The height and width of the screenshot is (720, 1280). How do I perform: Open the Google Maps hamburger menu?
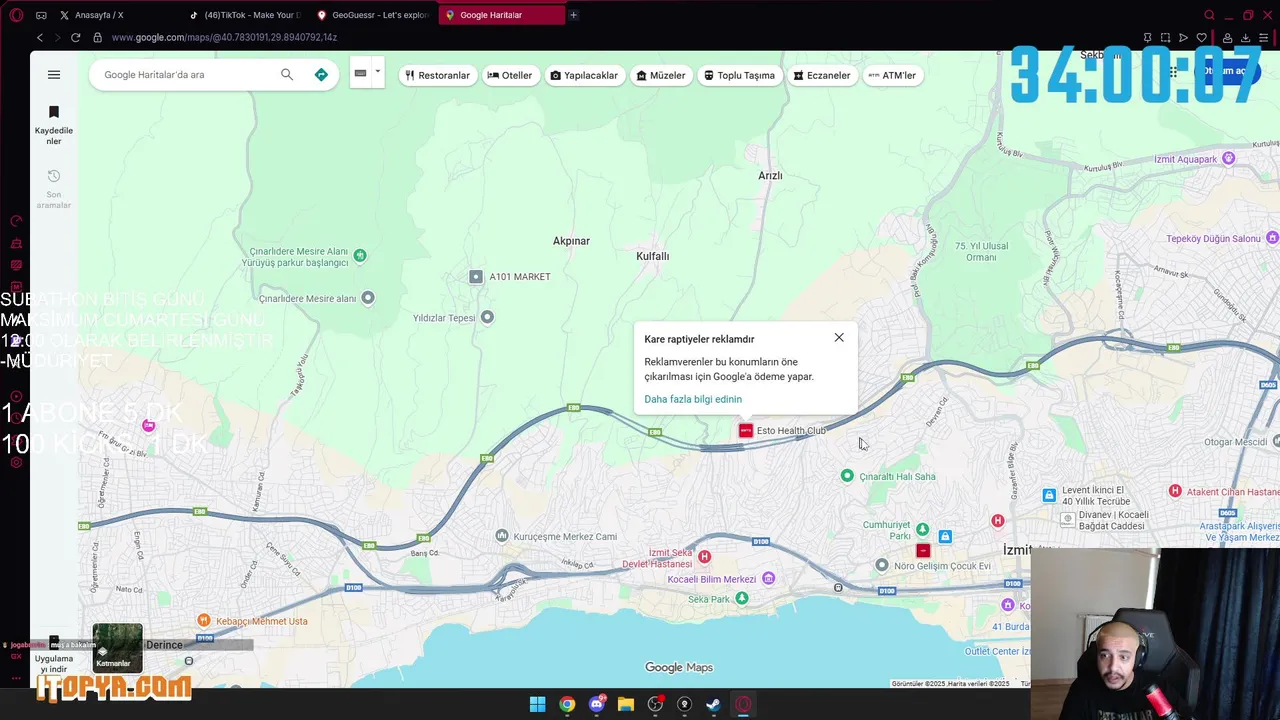coord(54,75)
